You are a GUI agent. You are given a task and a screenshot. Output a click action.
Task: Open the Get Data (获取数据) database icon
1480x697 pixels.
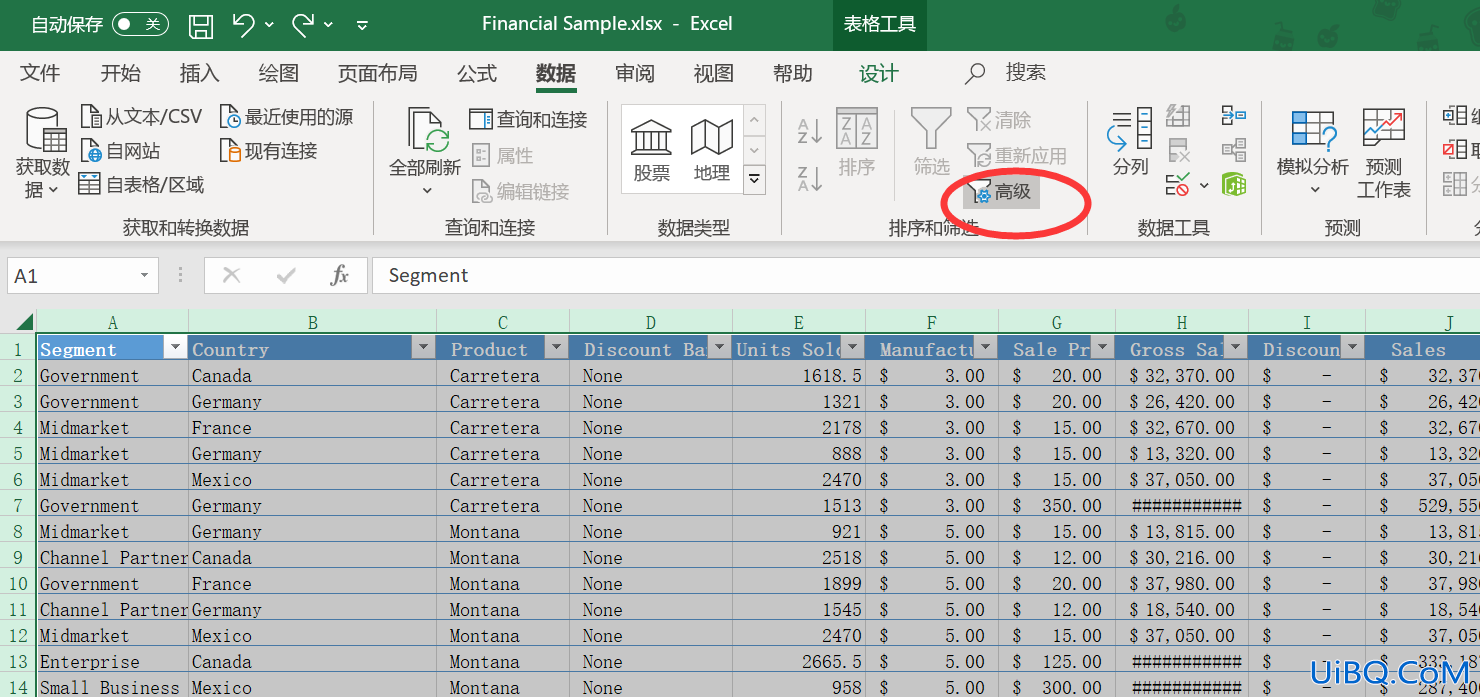(x=45, y=130)
